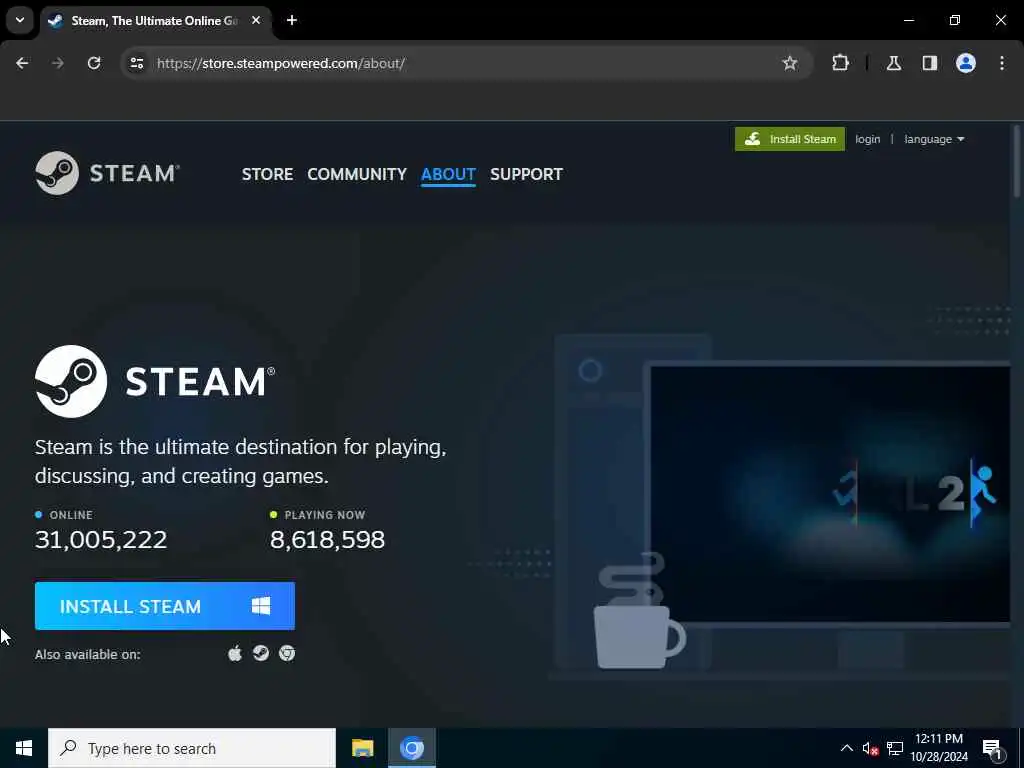View site information icon
The image size is (1024, 768).
pyautogui.click(x=137, y=63)
